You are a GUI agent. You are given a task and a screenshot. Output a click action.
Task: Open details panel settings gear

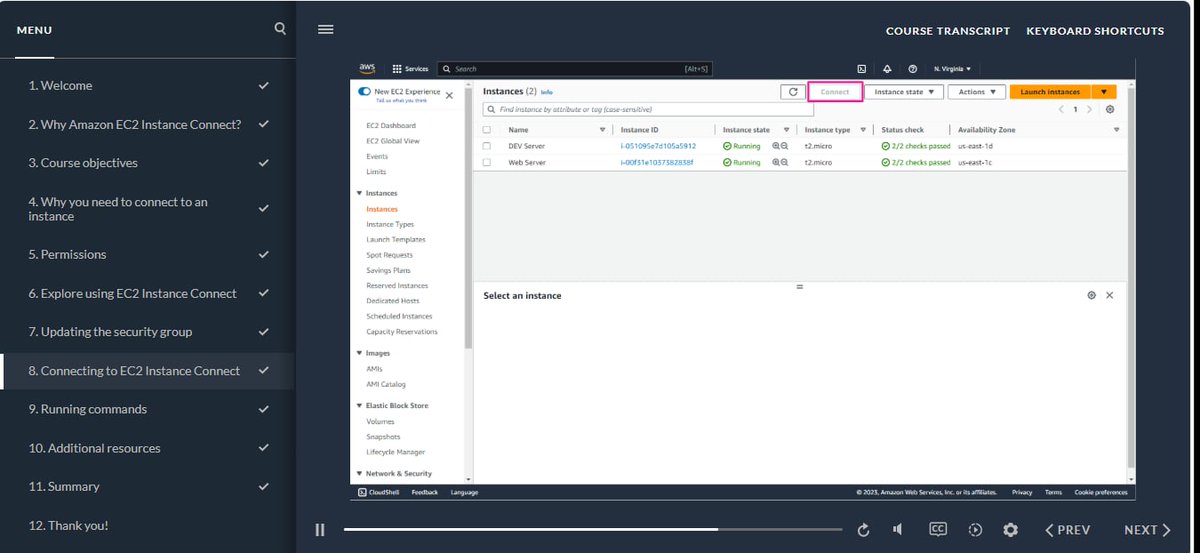point(1092,296)
